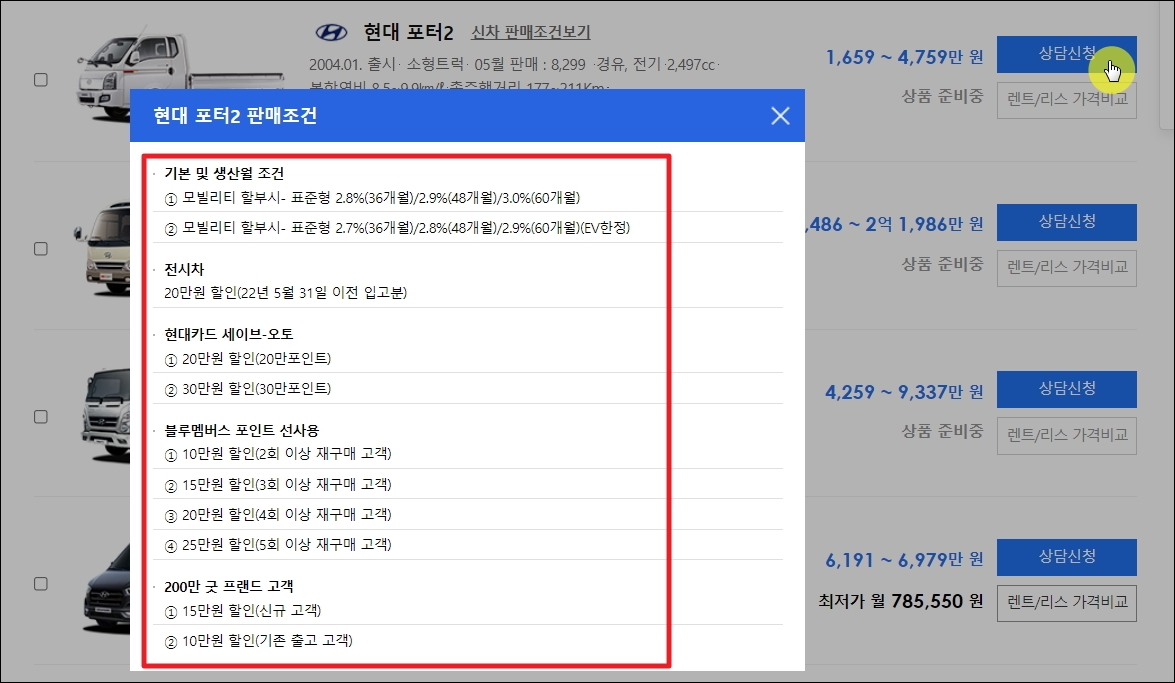Click the 20만원 할인(20만포인트) line
Viewport: 1175px width, 683px height.
[247, 359]
